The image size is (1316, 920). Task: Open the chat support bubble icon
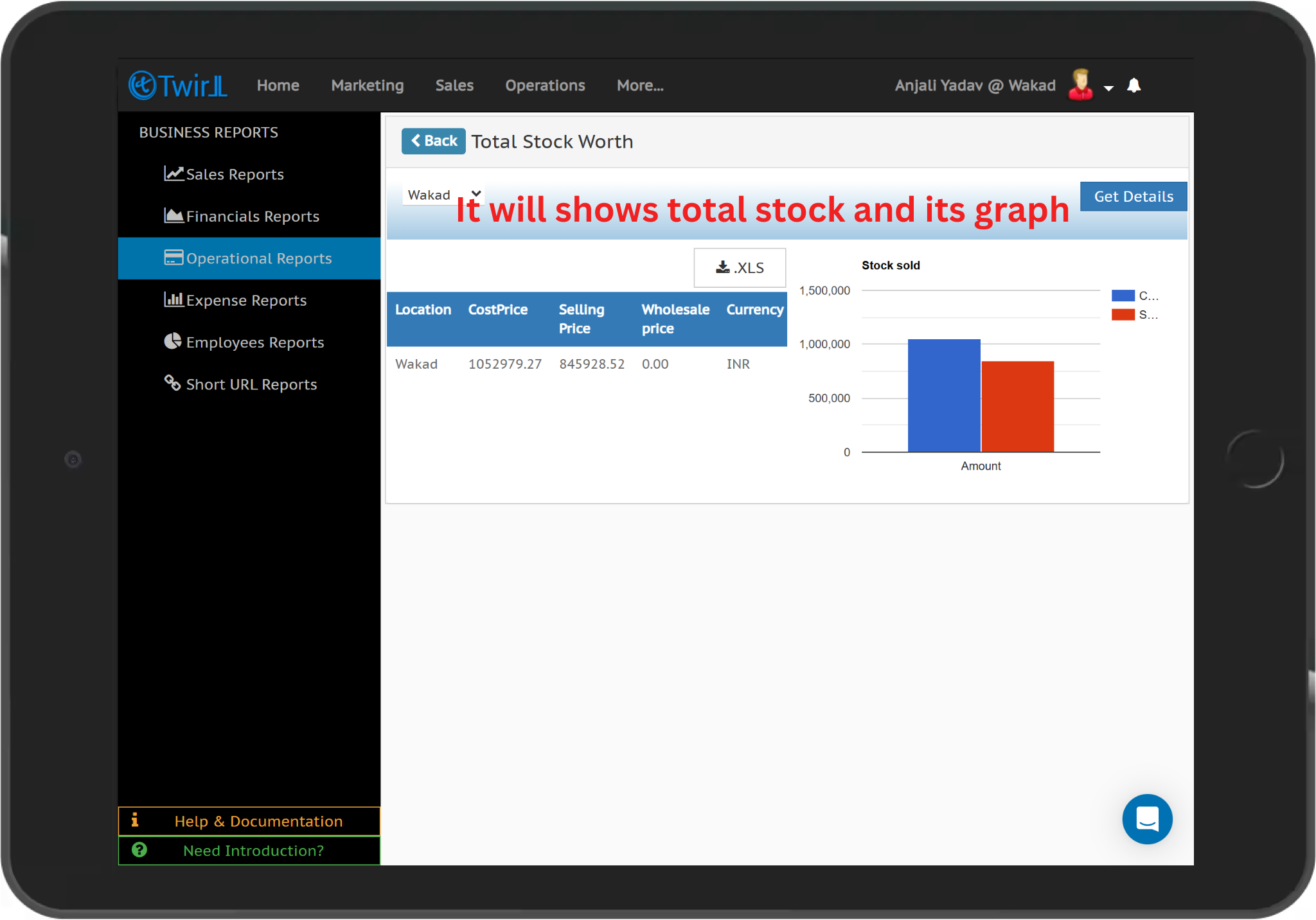coord(1147,819)
